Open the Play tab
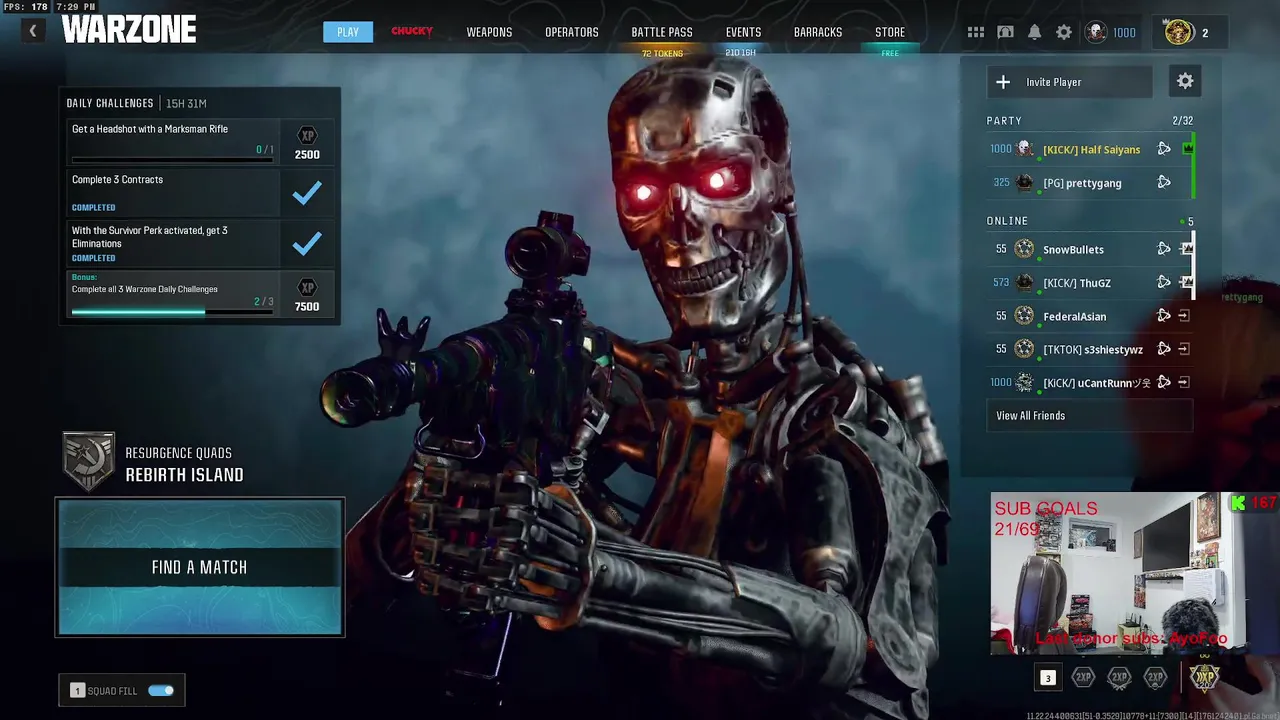This screenshot has width=1280, height=720. 348,32
